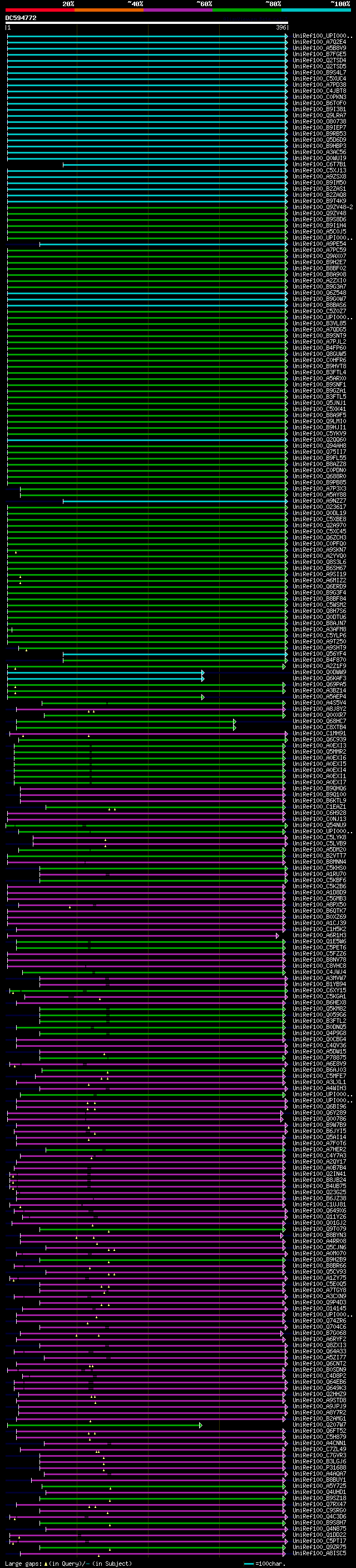Open hit UniRef100_B7FGE5

point(319,54)
